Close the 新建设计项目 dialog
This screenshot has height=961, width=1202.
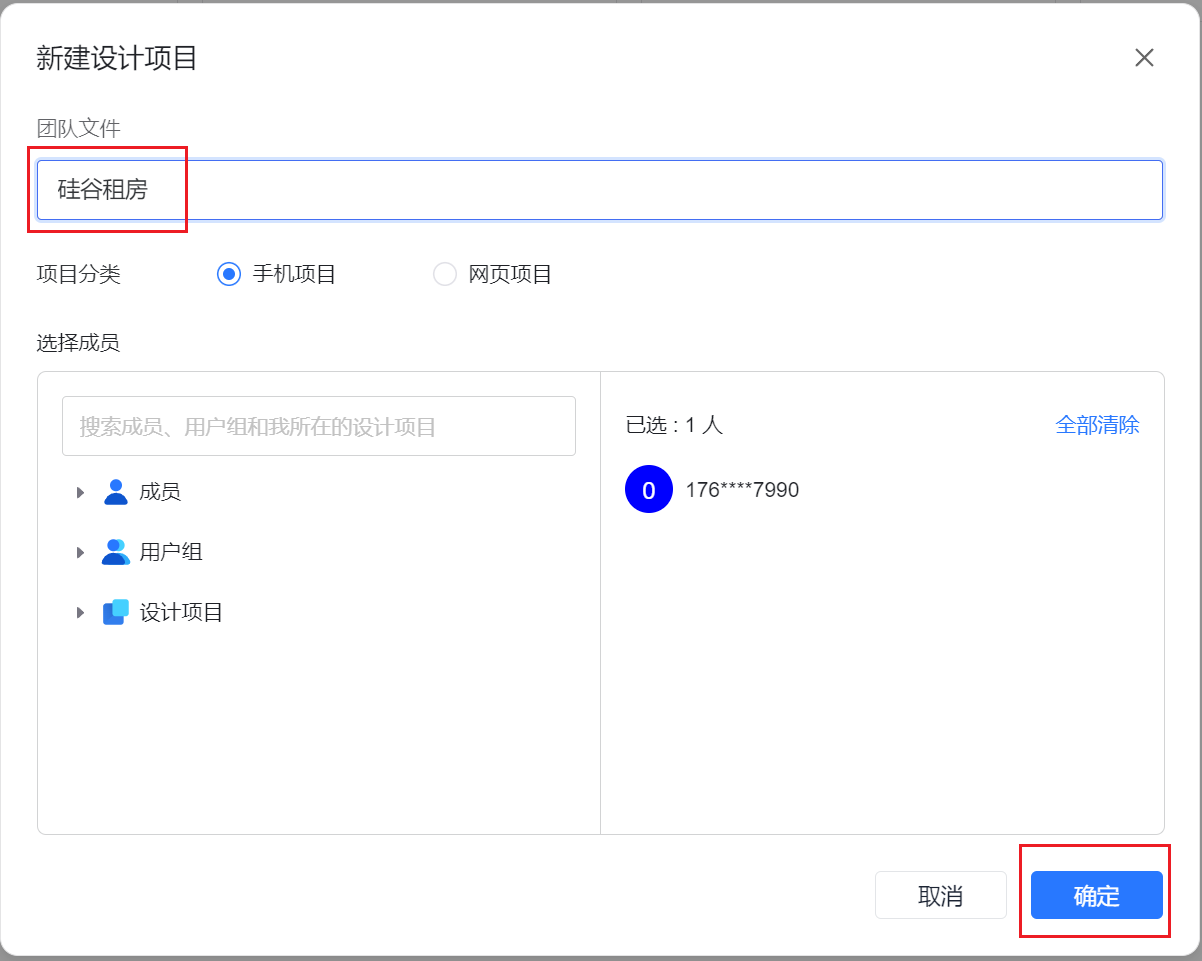click(1144, 58)
